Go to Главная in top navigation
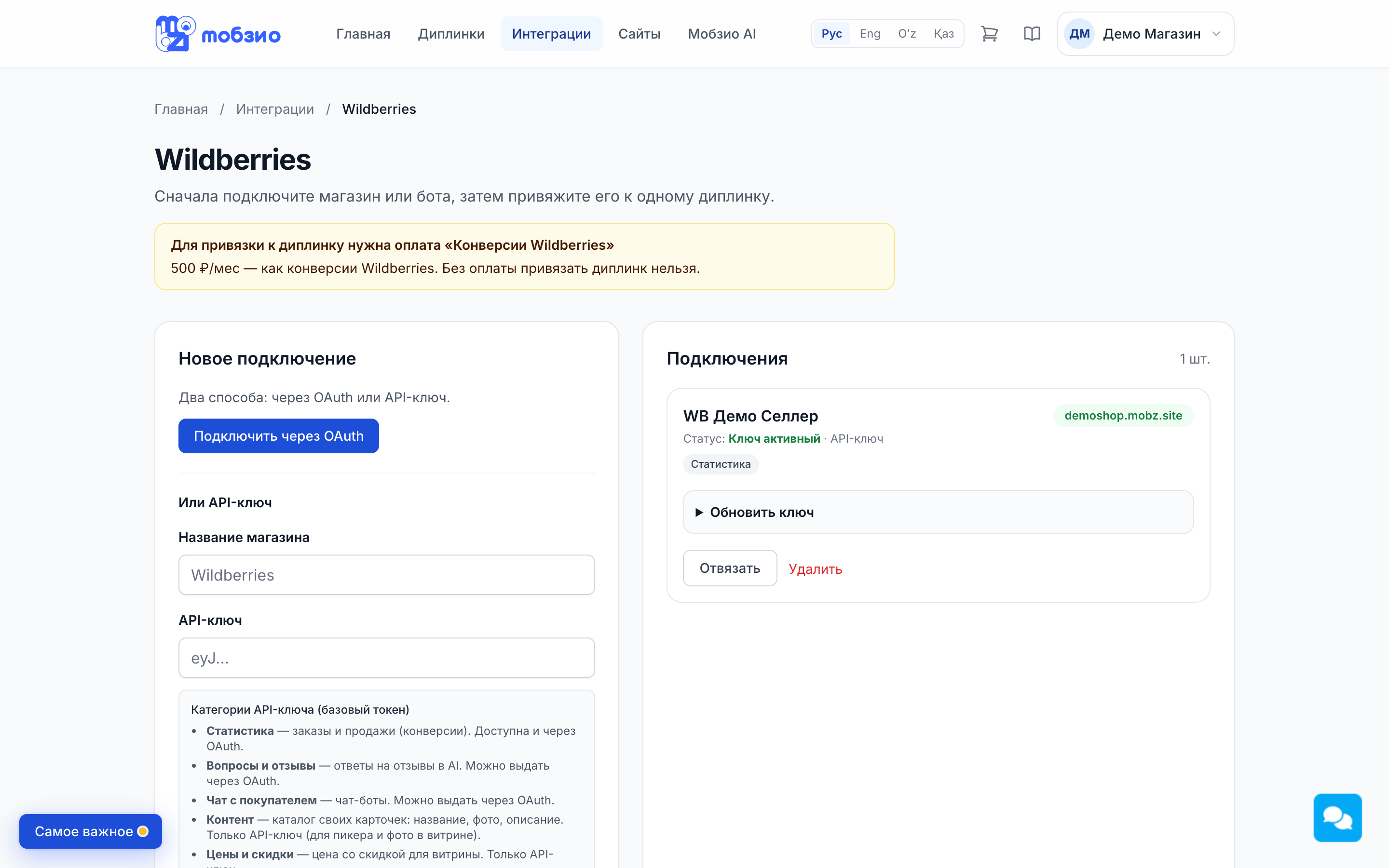Viewport: 1389px width, 868px height. [x=363, y=34]
